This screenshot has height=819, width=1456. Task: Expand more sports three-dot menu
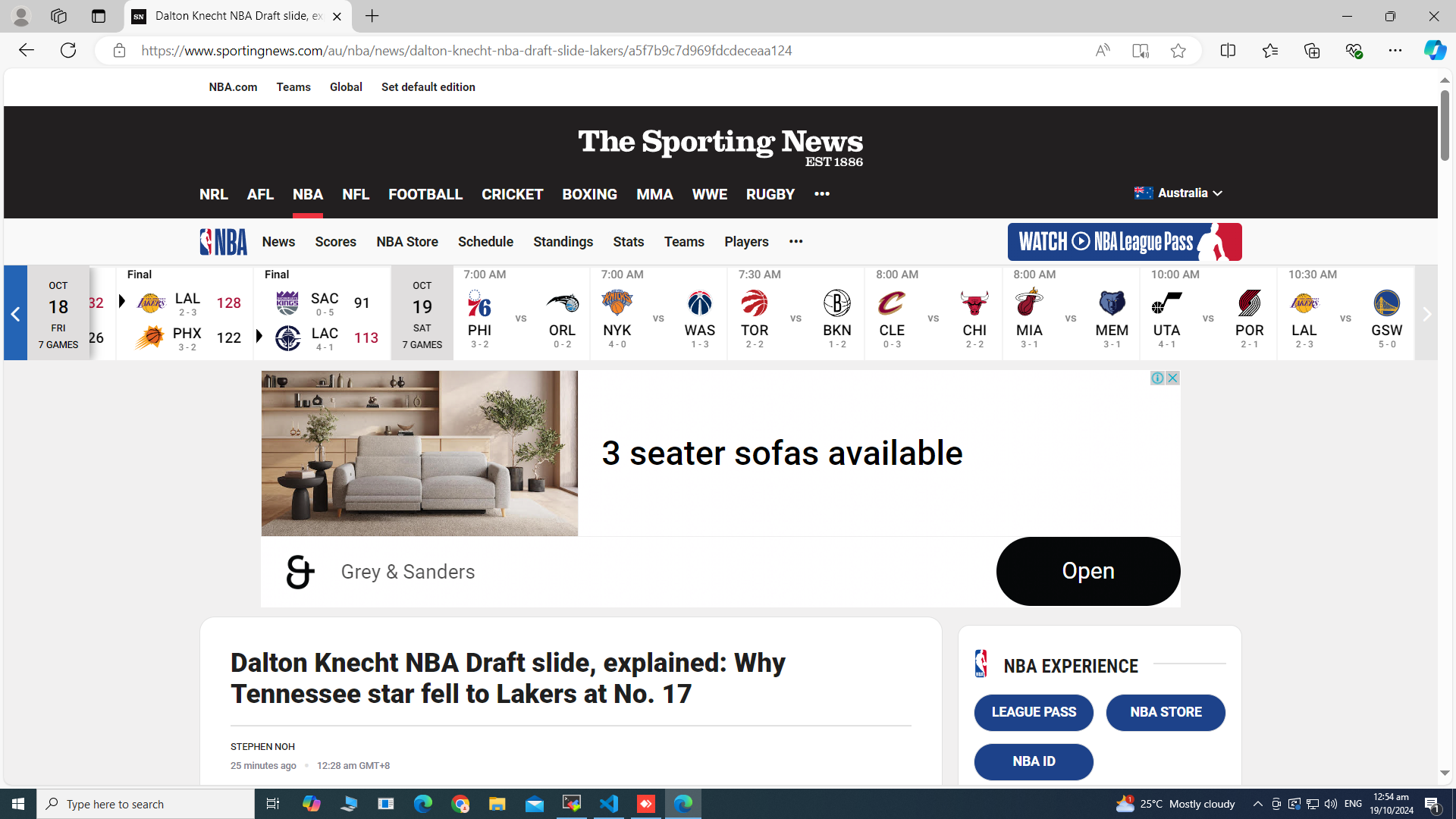pyautogui.click(x=822, y=194)
